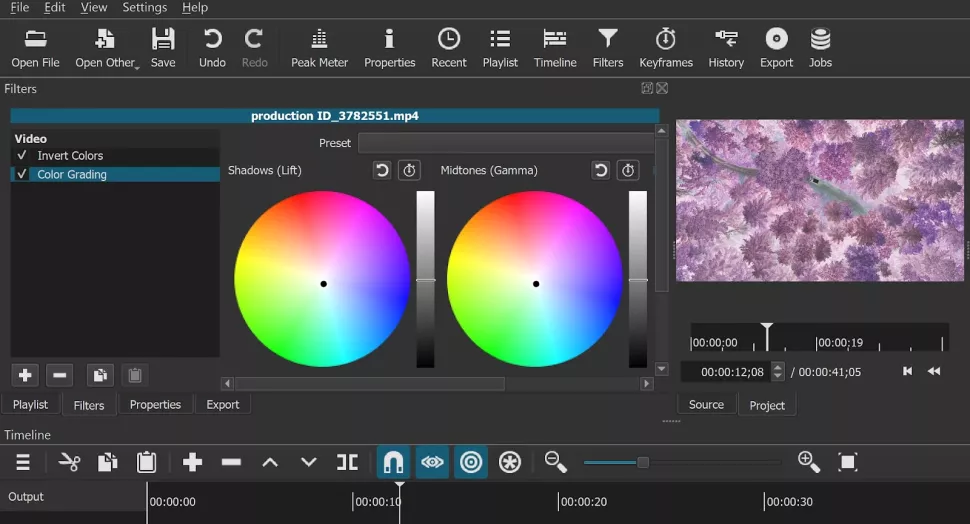Add a new filter with plus button
Viewport: 970px width, 524px height.
tap(26, 376)
